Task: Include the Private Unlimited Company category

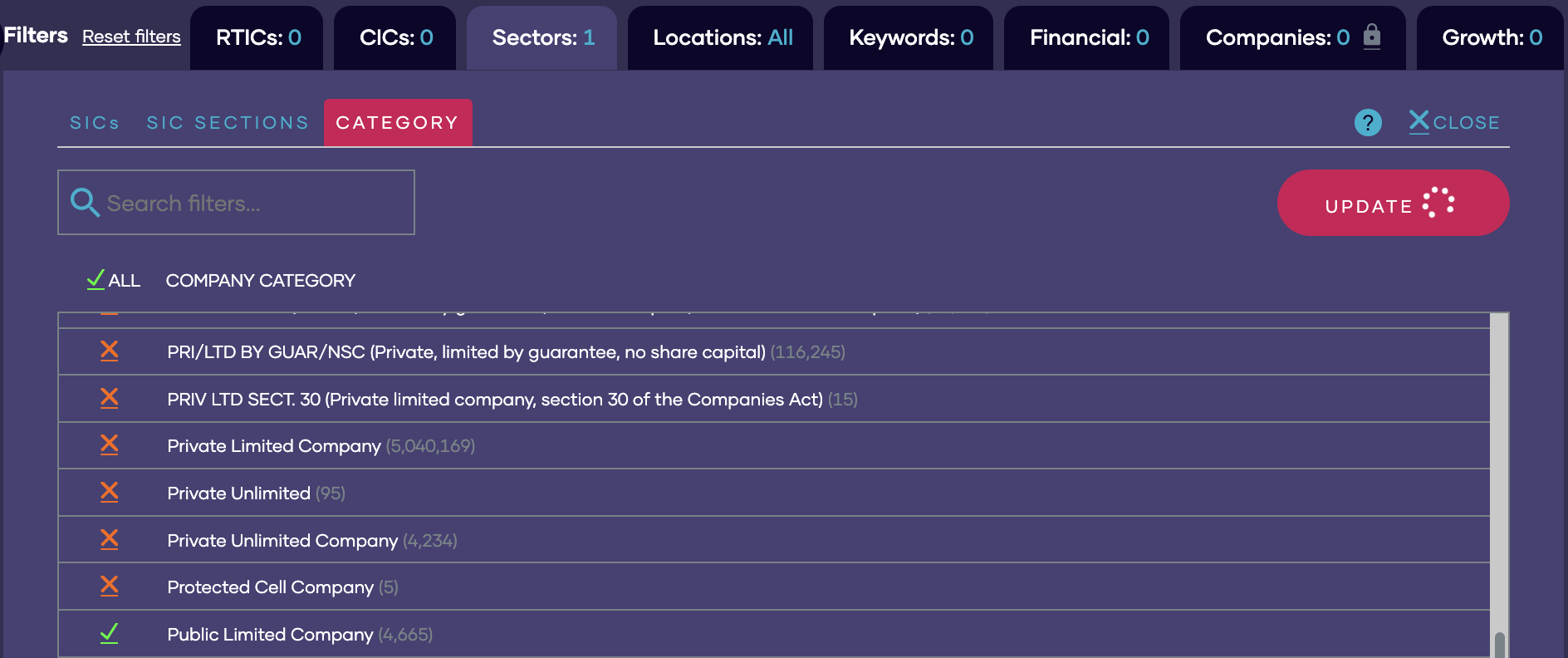Action: 109,540
